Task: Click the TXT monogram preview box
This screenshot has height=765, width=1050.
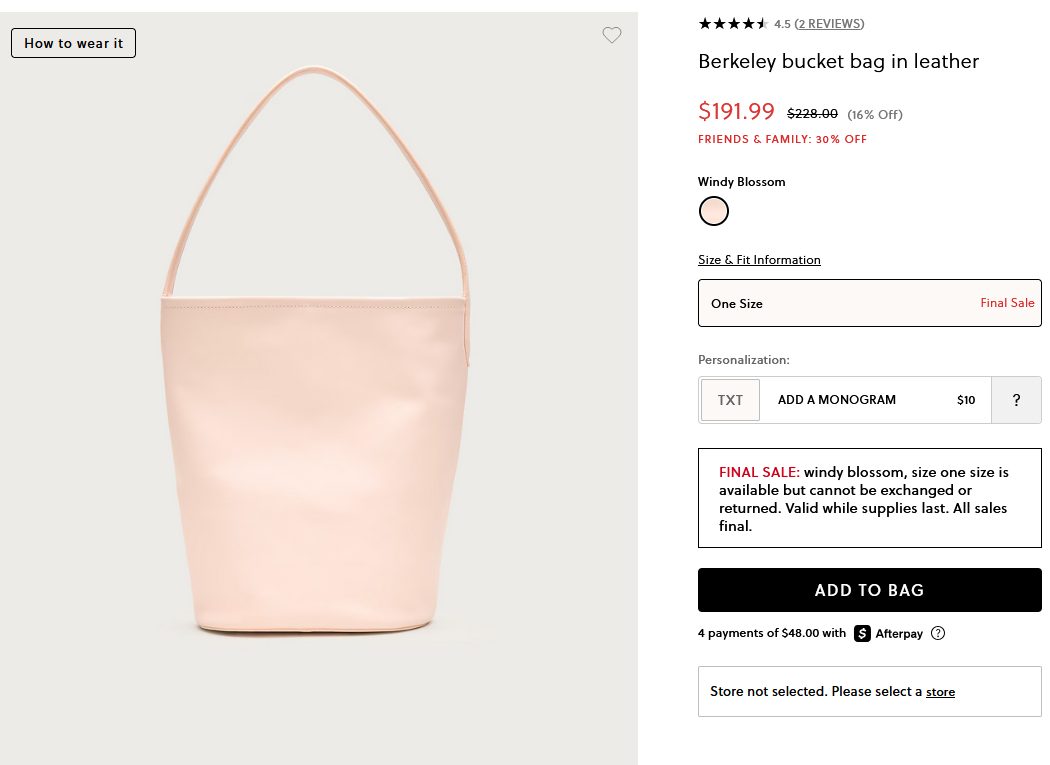Action: click(730, 400)
